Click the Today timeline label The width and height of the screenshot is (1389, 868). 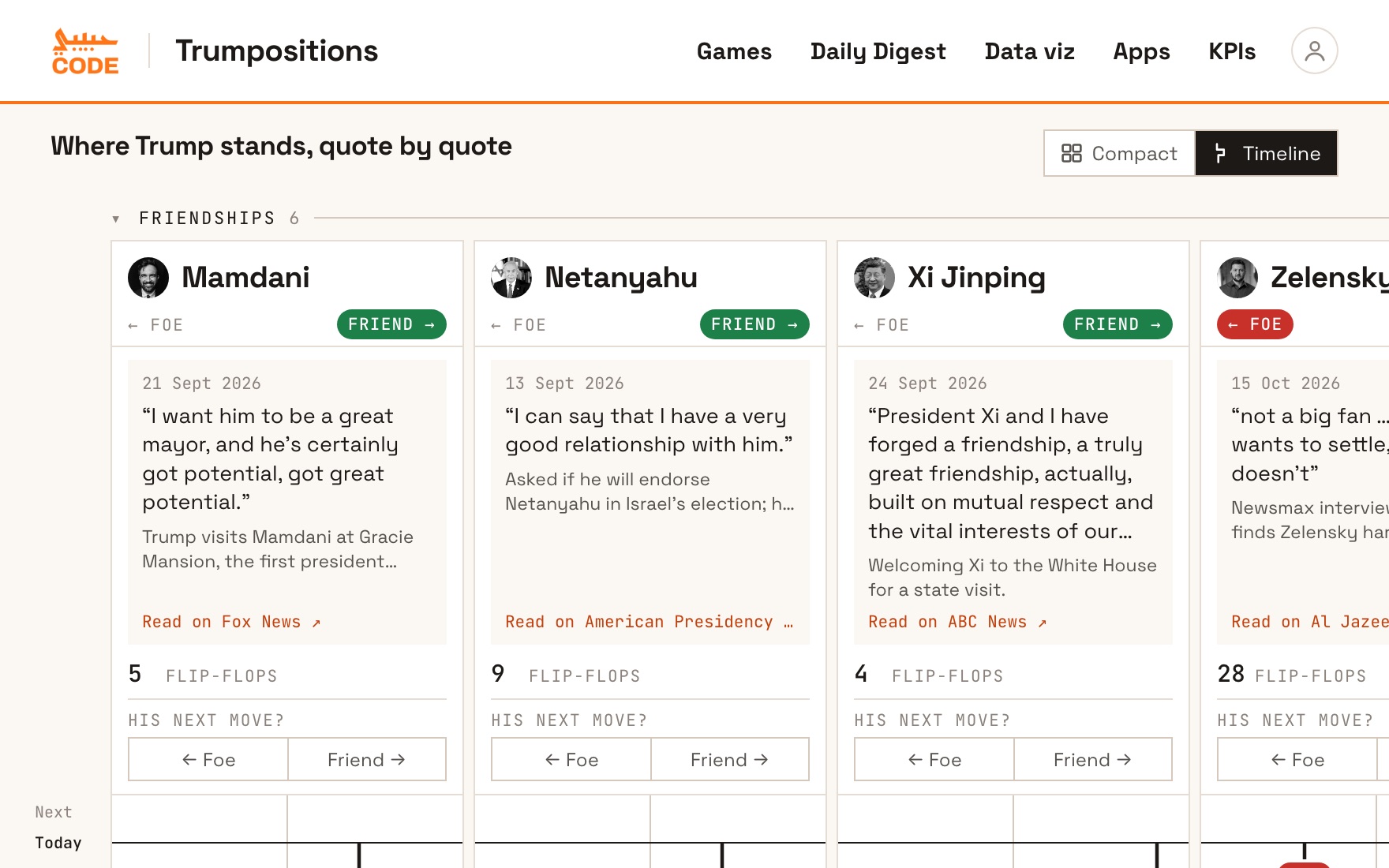coord(58,843)
